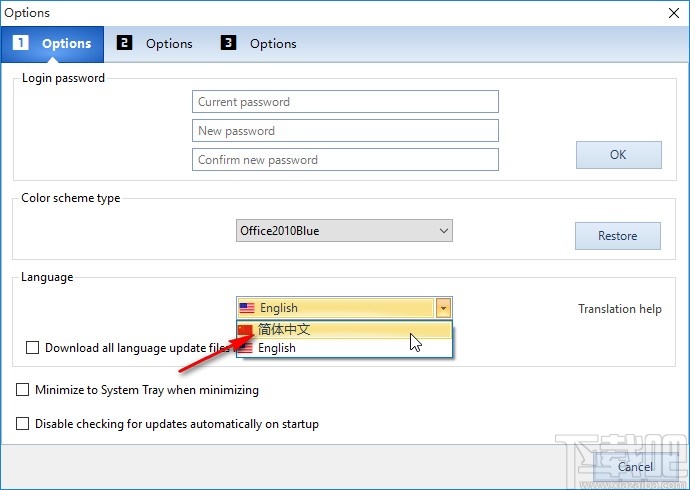Collapse the language dropdown arrow
The image size is (690, 490).
click(445, 308)
